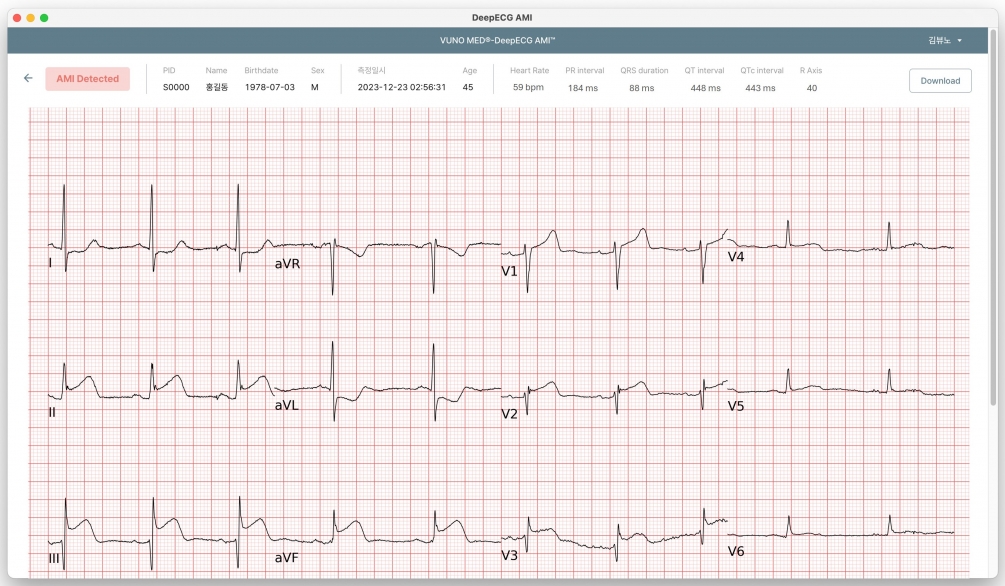Click the QRS duration value 88 ms
1005x586 pixels.
coord(641,88)
